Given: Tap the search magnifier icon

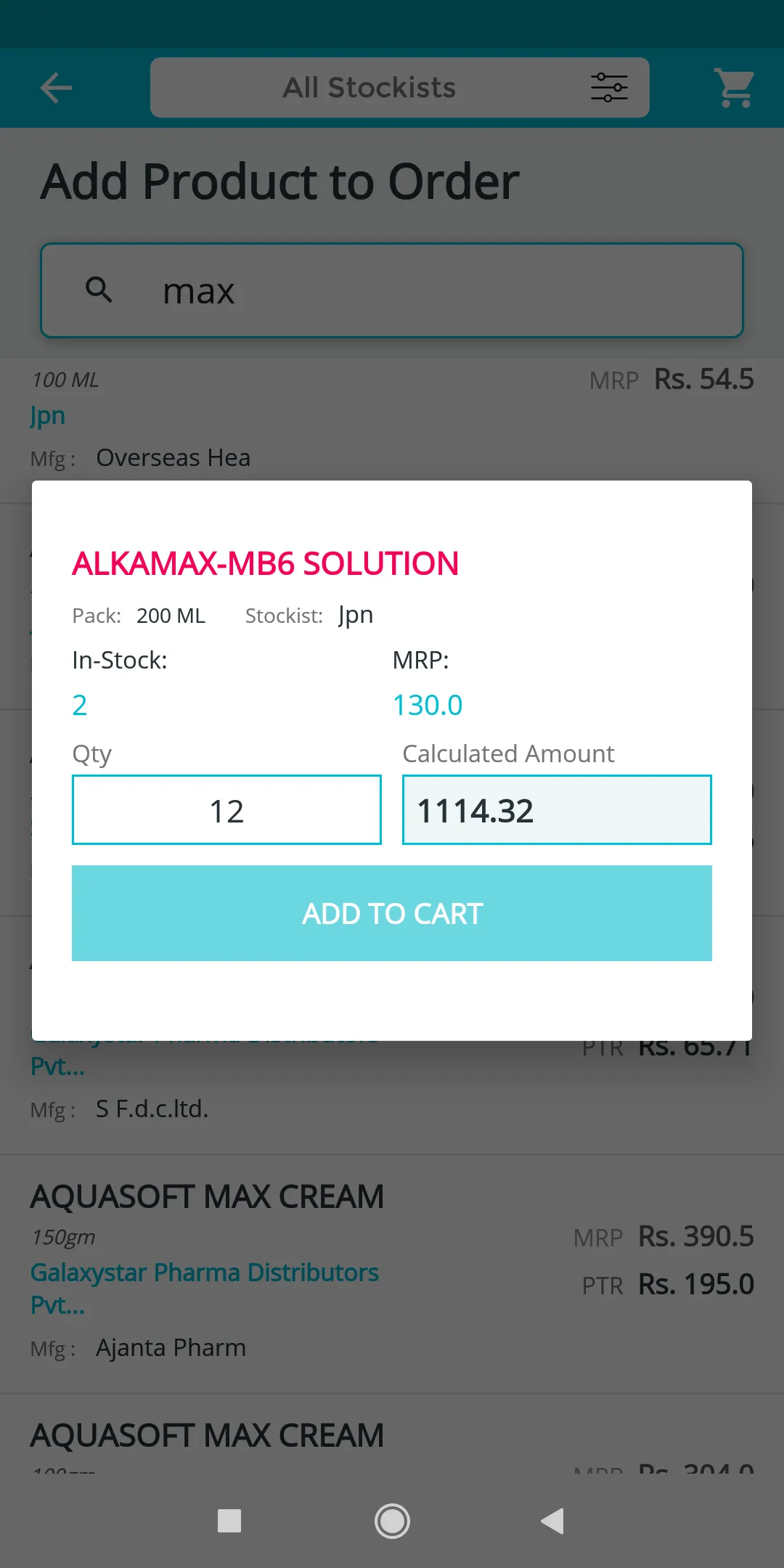Looking at the screenshot, I should point(99,290).
